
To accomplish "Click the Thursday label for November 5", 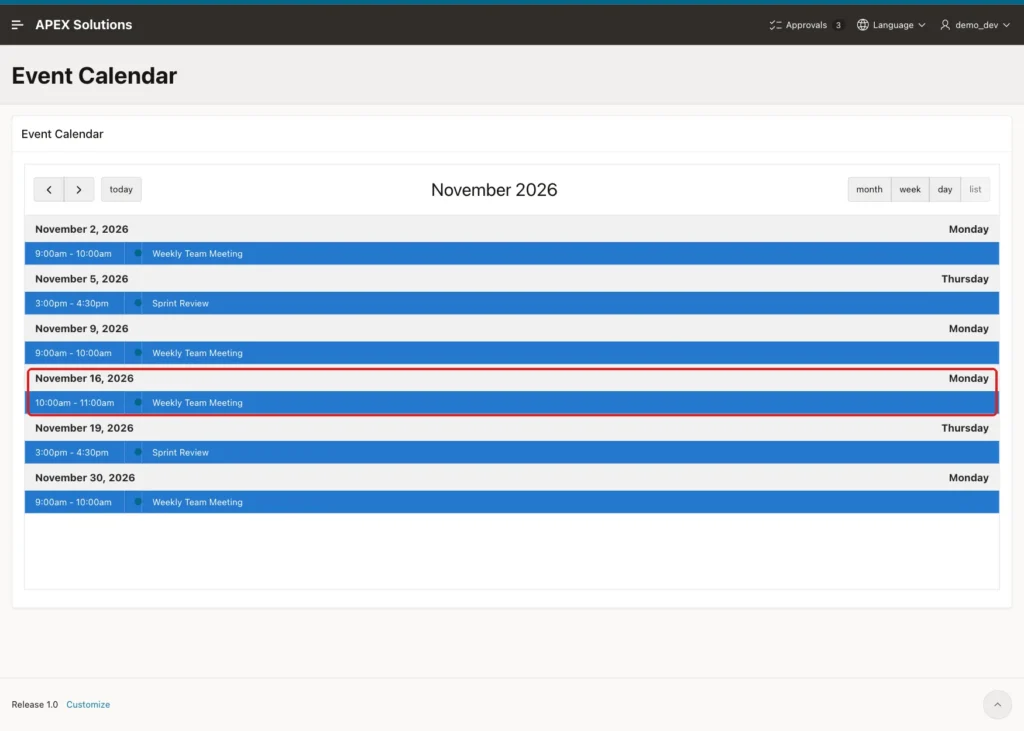I will [x=965, y=279].
